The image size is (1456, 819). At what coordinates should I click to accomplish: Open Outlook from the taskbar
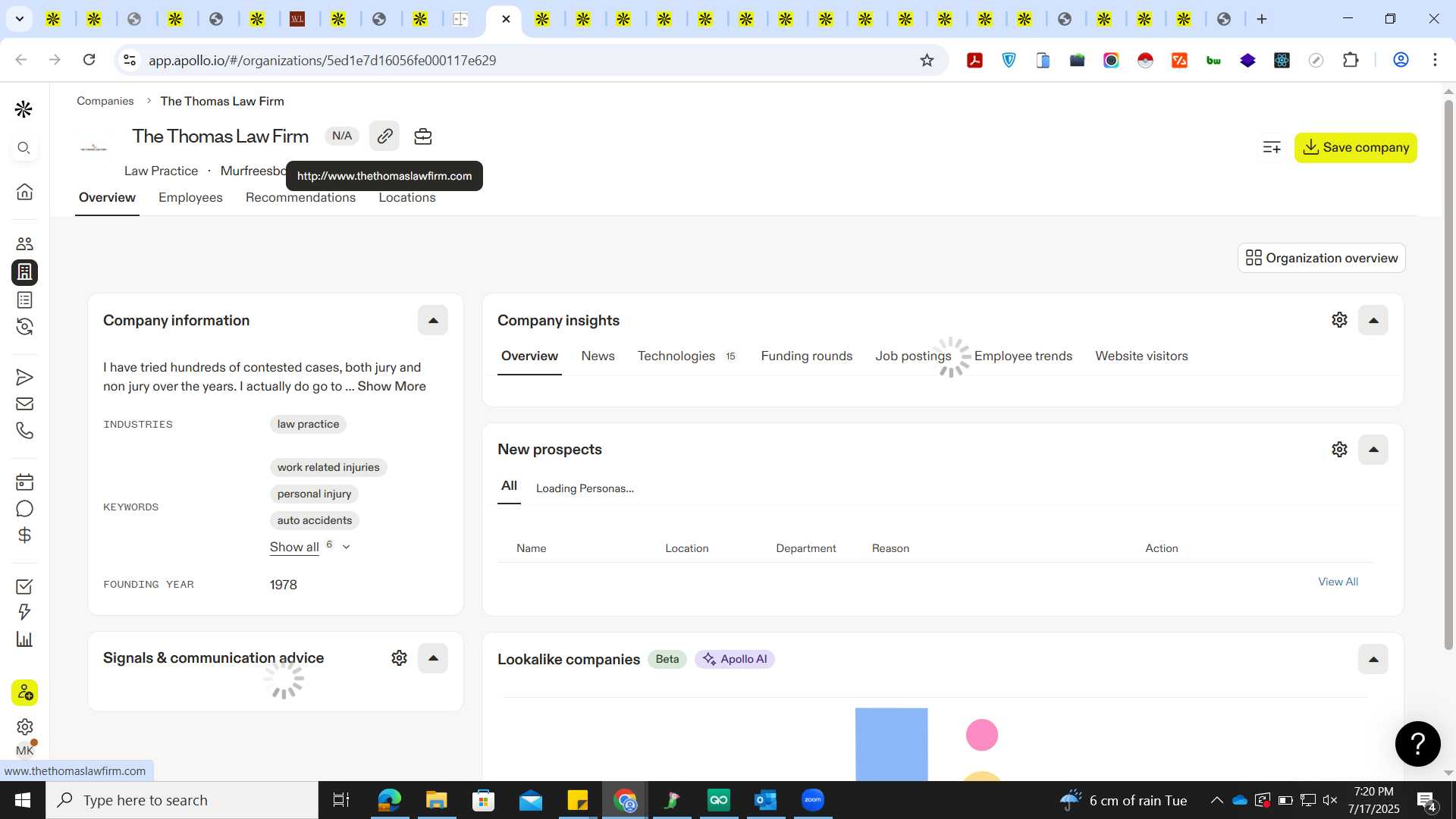766,800
